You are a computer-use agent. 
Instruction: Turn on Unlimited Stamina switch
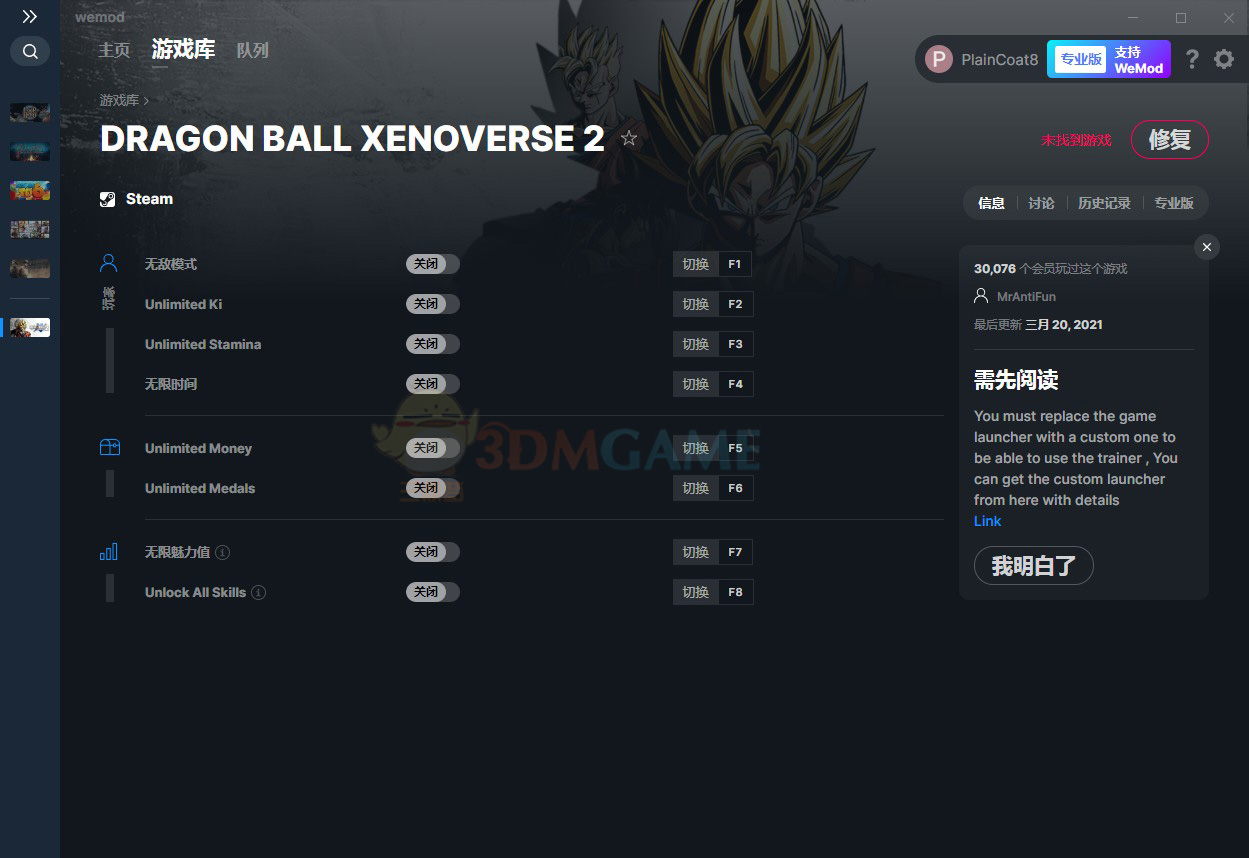[x=433, y=344]
